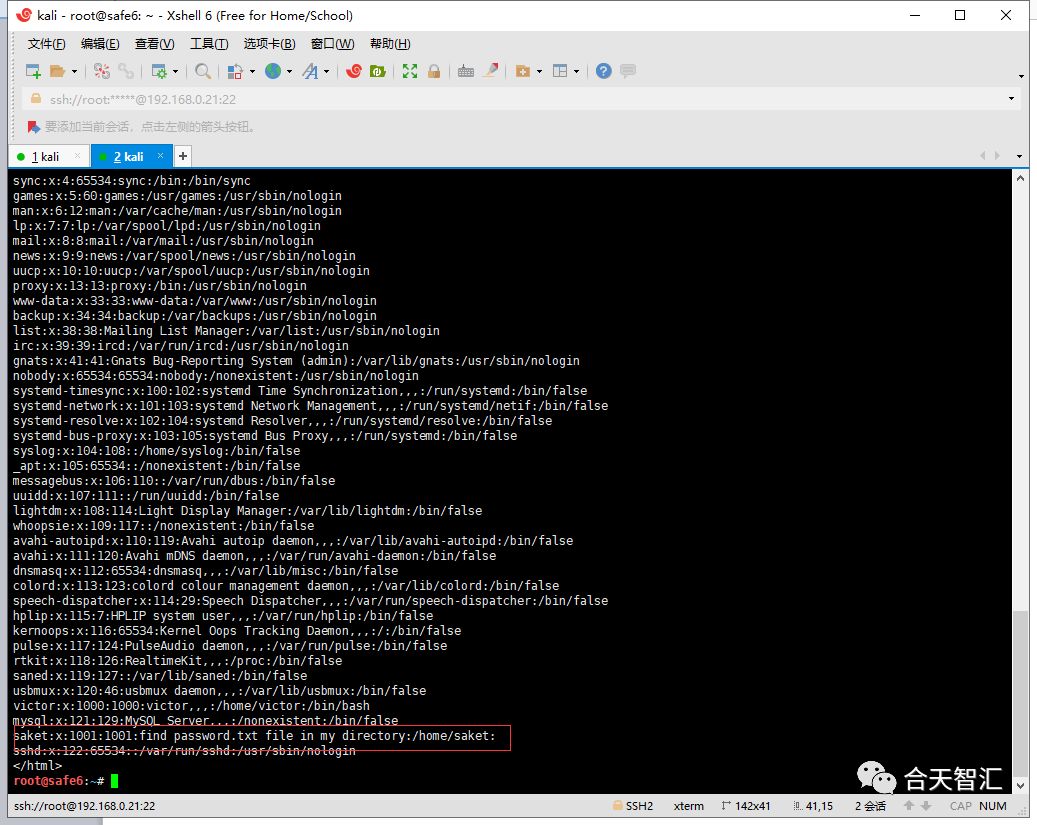Click the Reconnect chain-link icon
Screen dimensions: 1037x825
126,71
